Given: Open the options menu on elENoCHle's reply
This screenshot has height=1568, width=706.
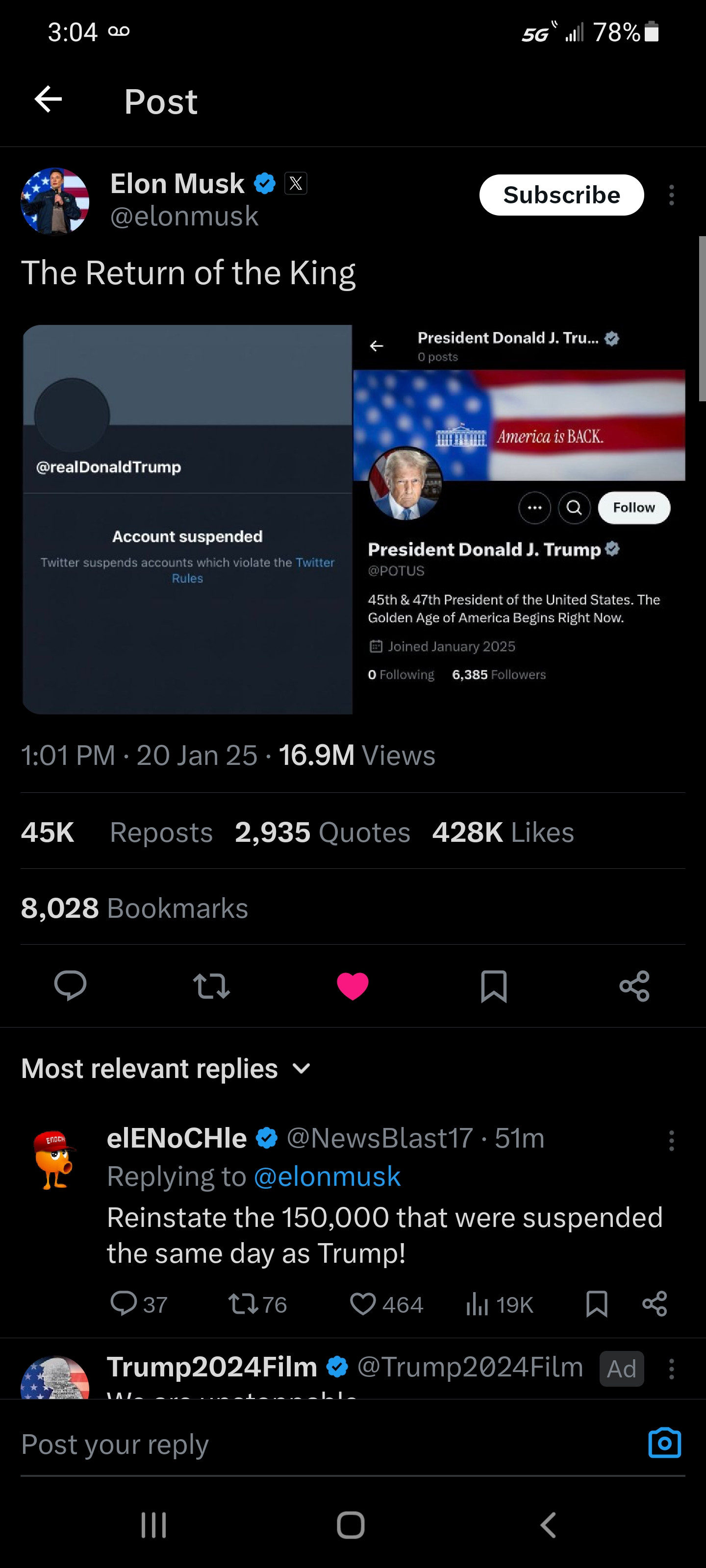Looking at the screenshot, I should point(671,1140).
